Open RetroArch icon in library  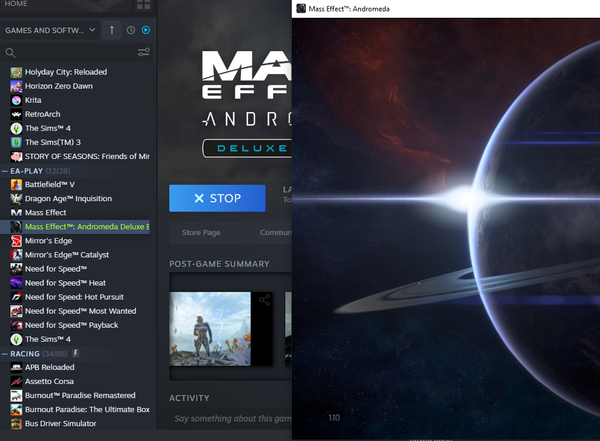[x=16, y=114]
